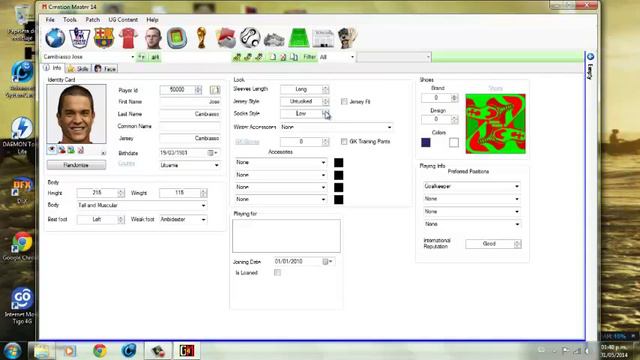Click the Last Name input field

click(190, 114)
